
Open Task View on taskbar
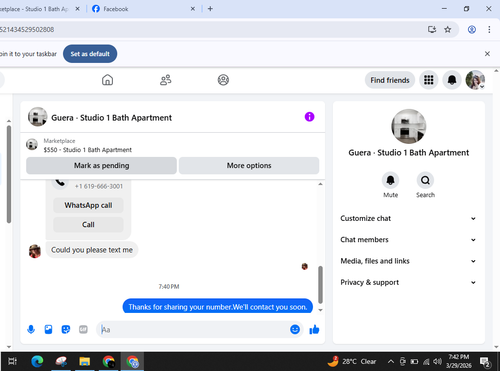pos(13,361)
